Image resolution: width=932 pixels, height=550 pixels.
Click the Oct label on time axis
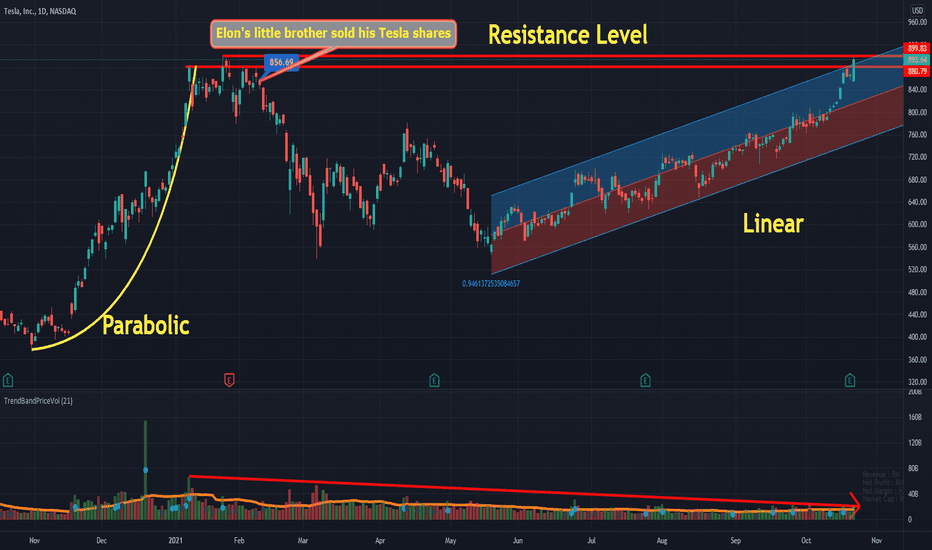tap(806, 540)
